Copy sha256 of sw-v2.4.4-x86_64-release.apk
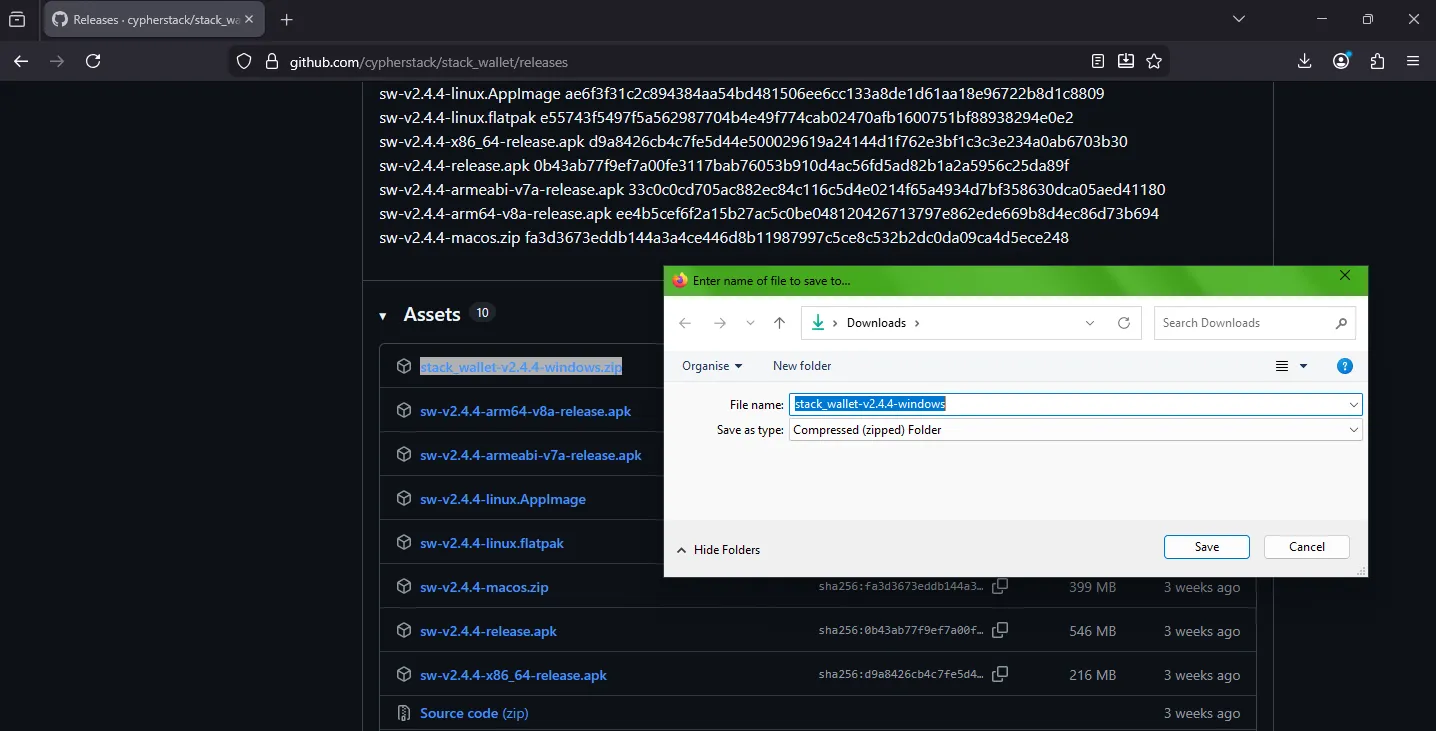The image size is (1436, 731). (1000, 675)
